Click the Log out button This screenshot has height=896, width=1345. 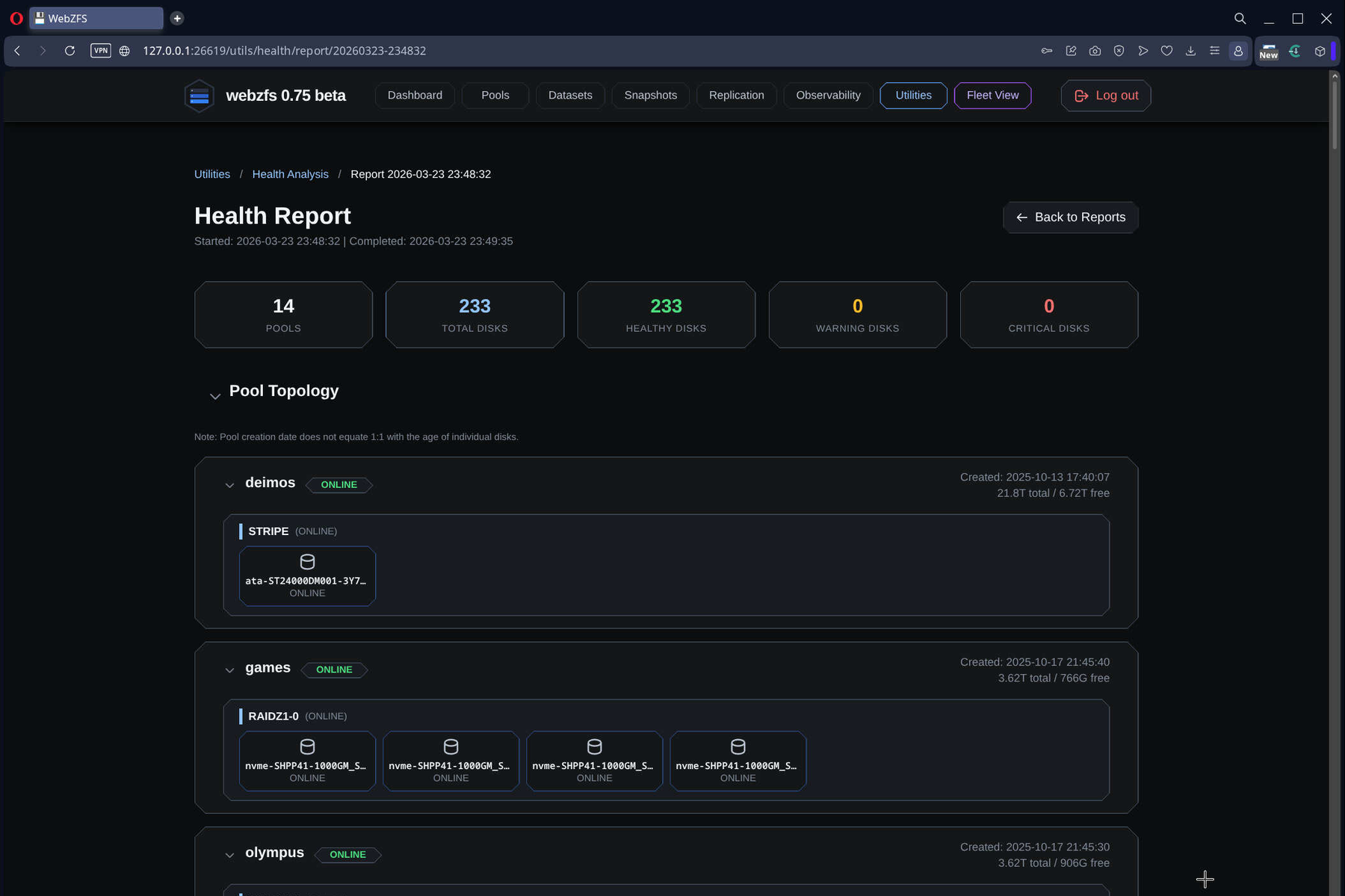click(1106, 96)
